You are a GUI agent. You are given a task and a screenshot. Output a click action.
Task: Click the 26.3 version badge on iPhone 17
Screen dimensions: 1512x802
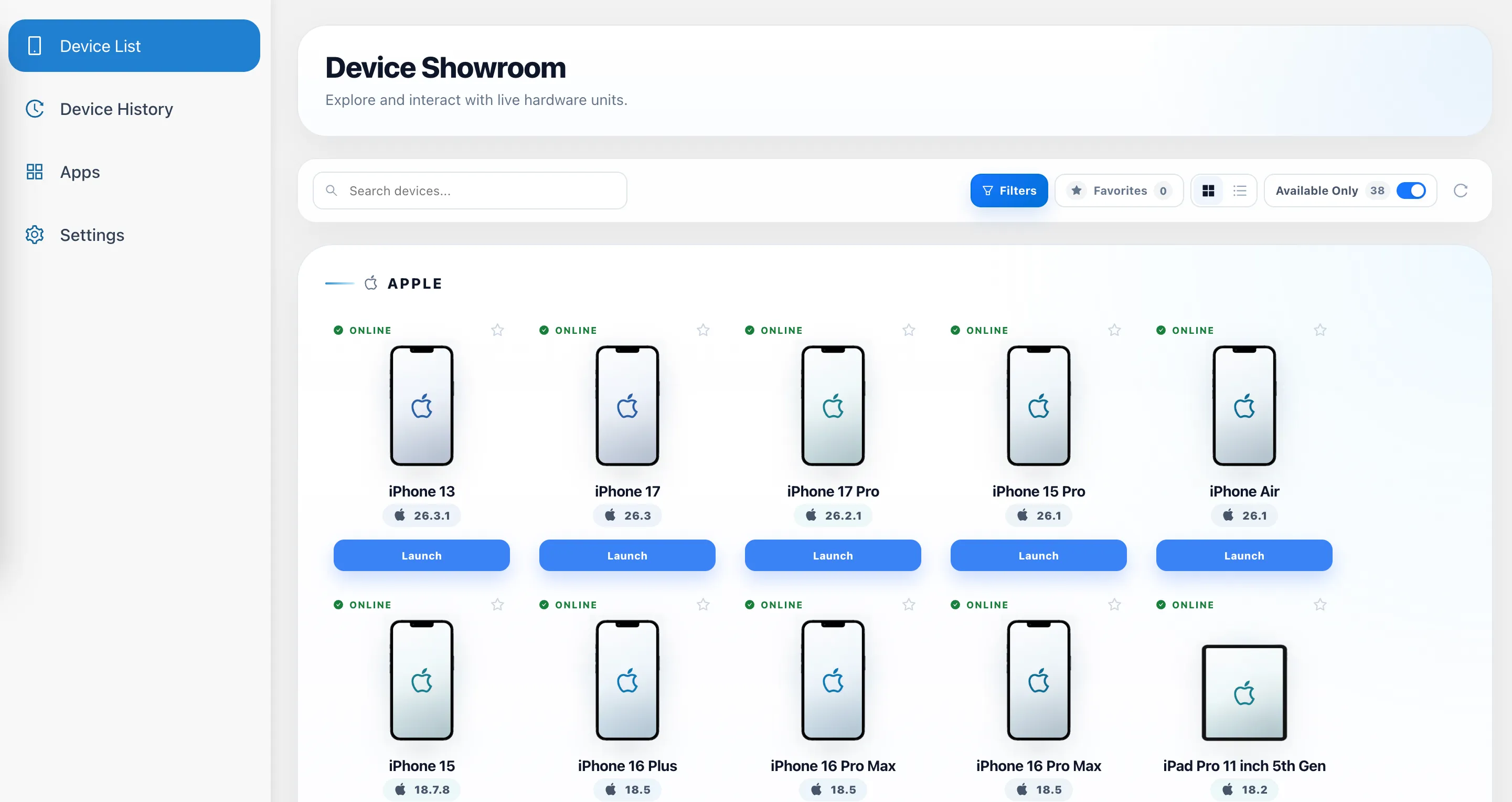click(627, 515)
